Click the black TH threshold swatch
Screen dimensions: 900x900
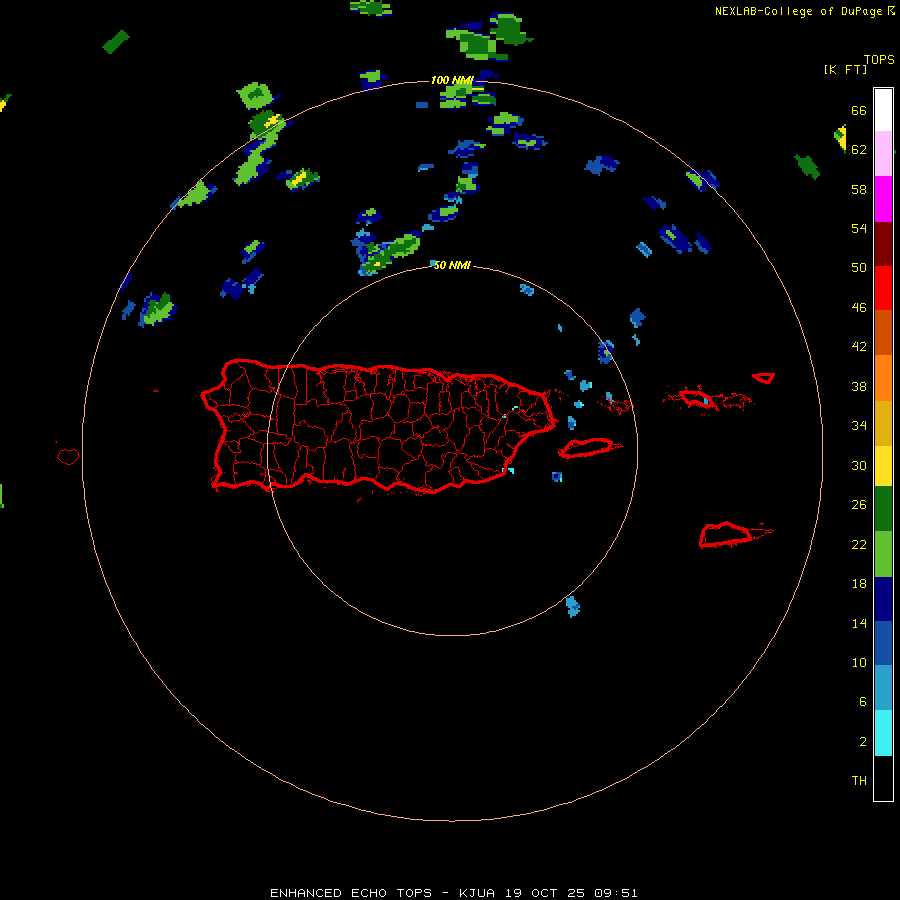click(x=883, y=778)
